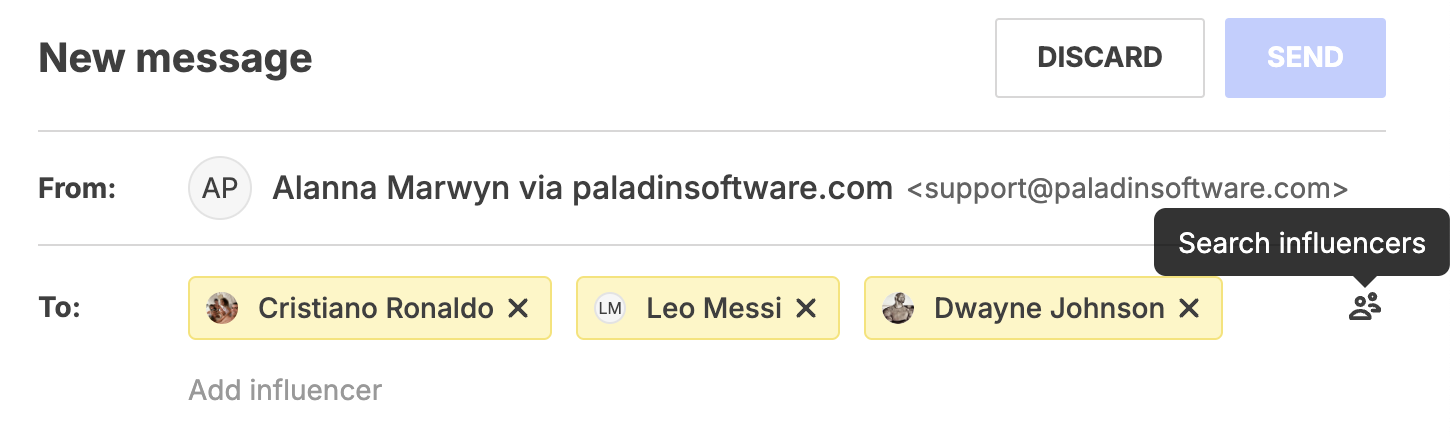Select the Dwayne Johnson recipient name
1450x436 pixels.
(x=1049, y=308)
